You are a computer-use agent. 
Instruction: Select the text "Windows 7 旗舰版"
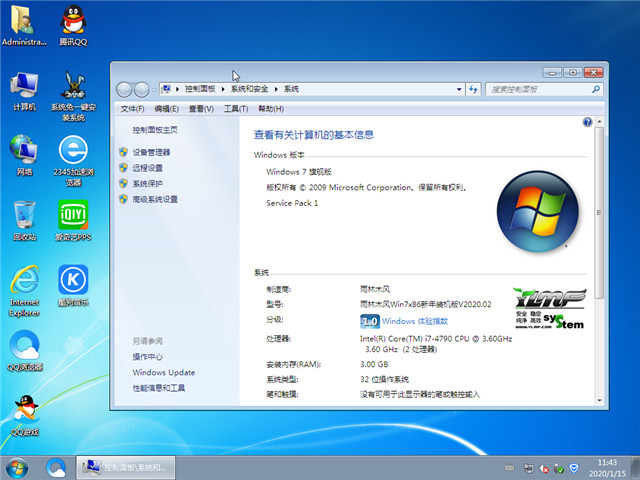pos(299,172)
